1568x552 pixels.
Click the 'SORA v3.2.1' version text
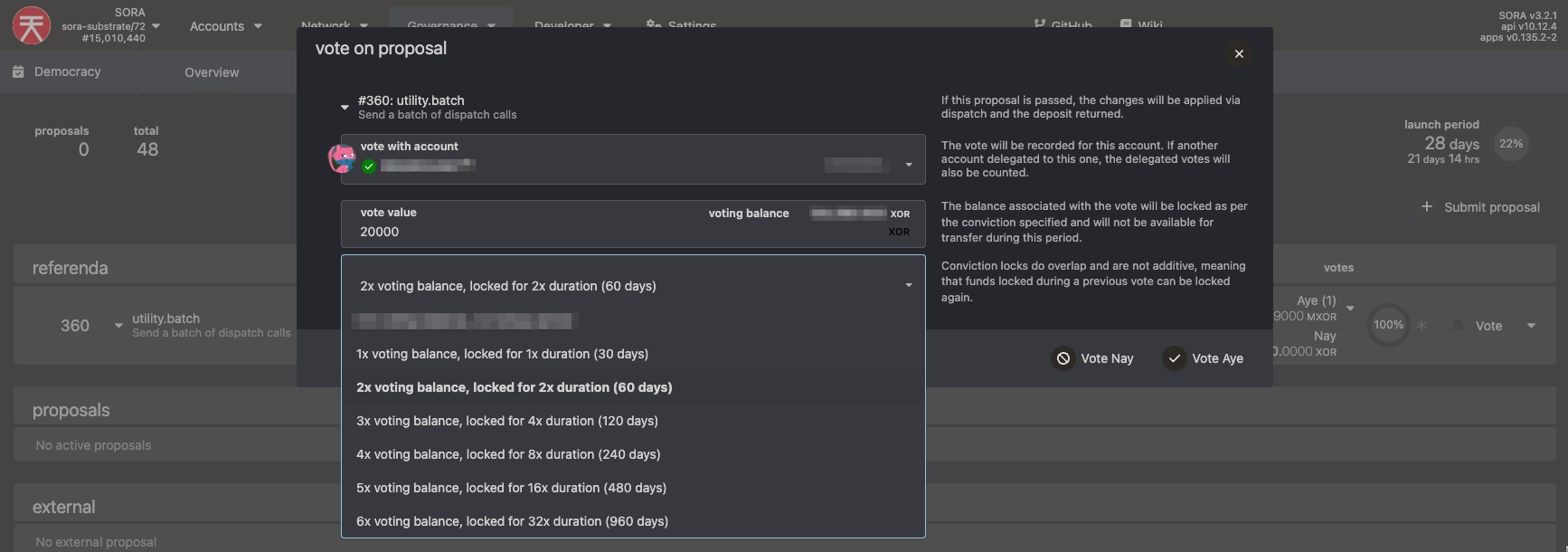tap(1527, 15)
